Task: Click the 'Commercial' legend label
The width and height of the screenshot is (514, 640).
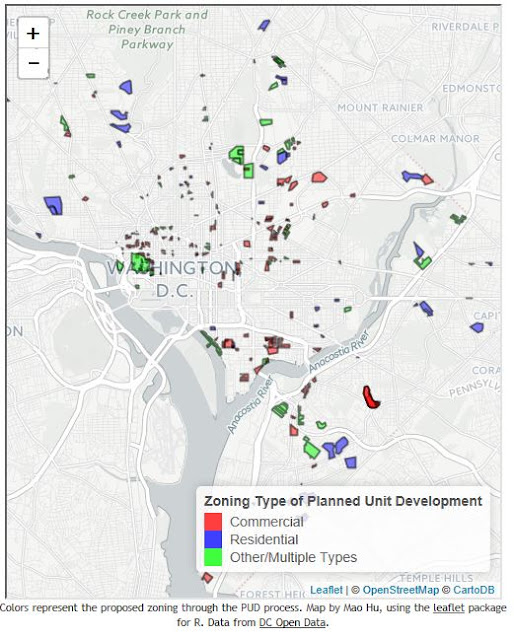Action: (x=267, y=522)
